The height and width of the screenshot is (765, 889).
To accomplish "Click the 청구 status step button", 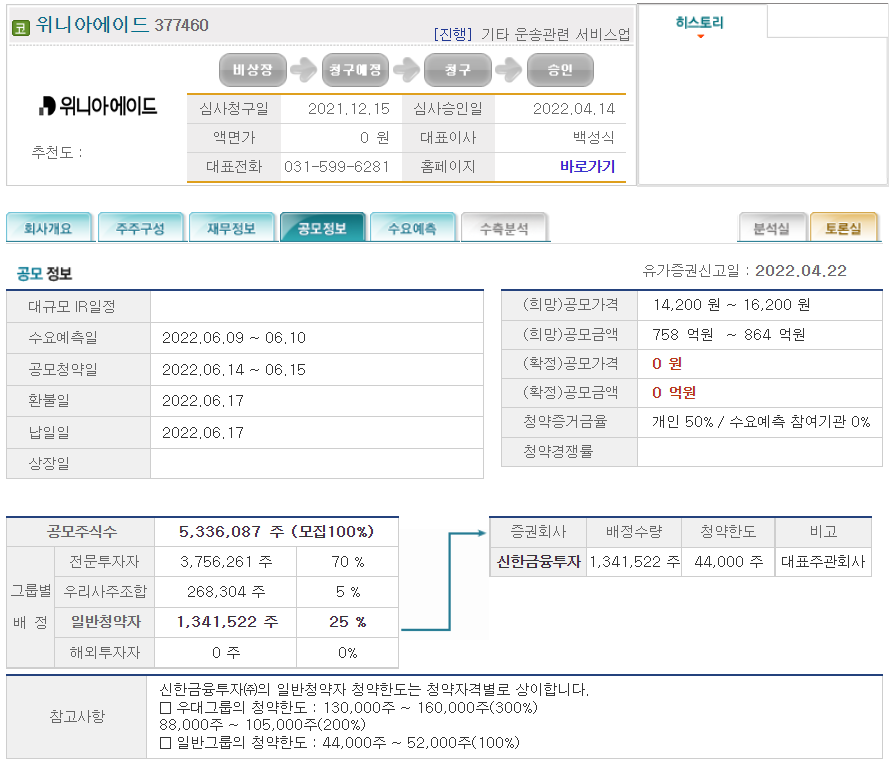I will 458,70.
